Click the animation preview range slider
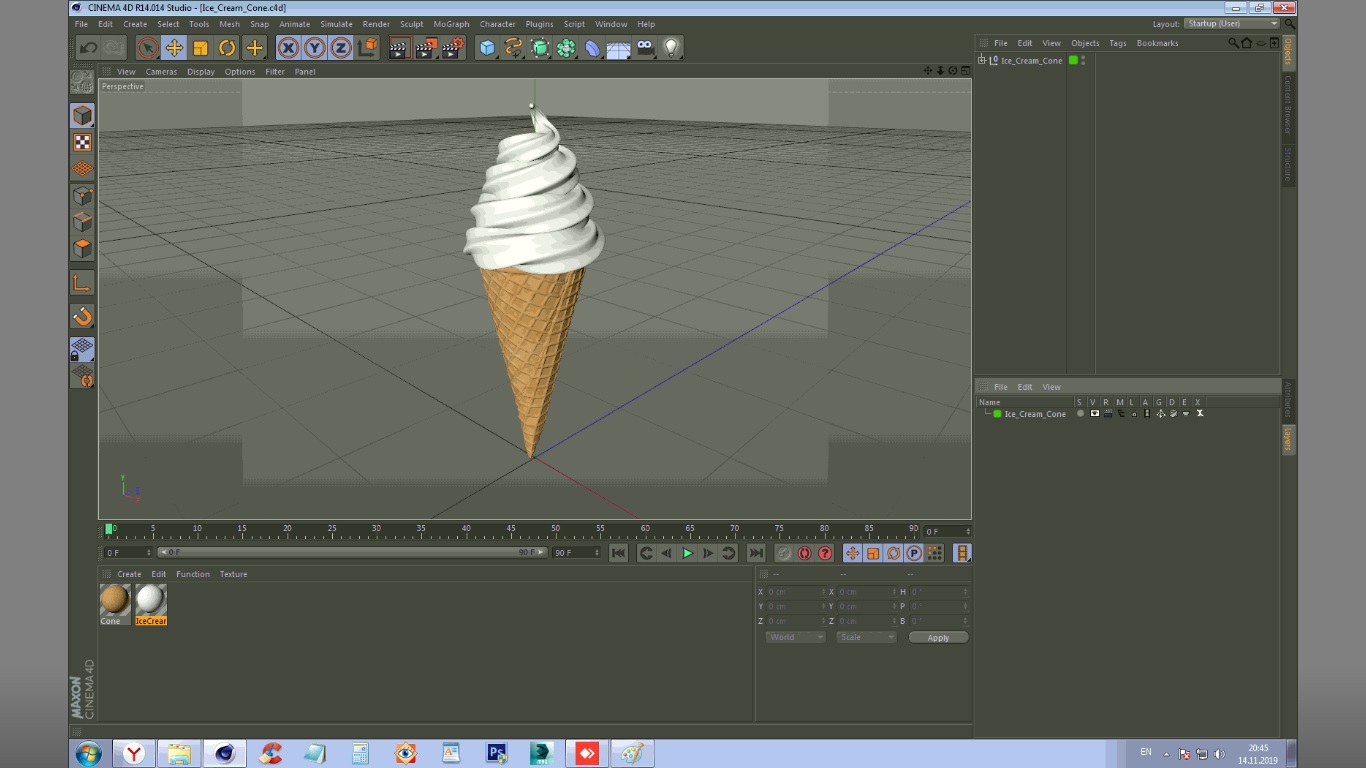The height and width of the screenshot is (768, 1366). [353, 552]
